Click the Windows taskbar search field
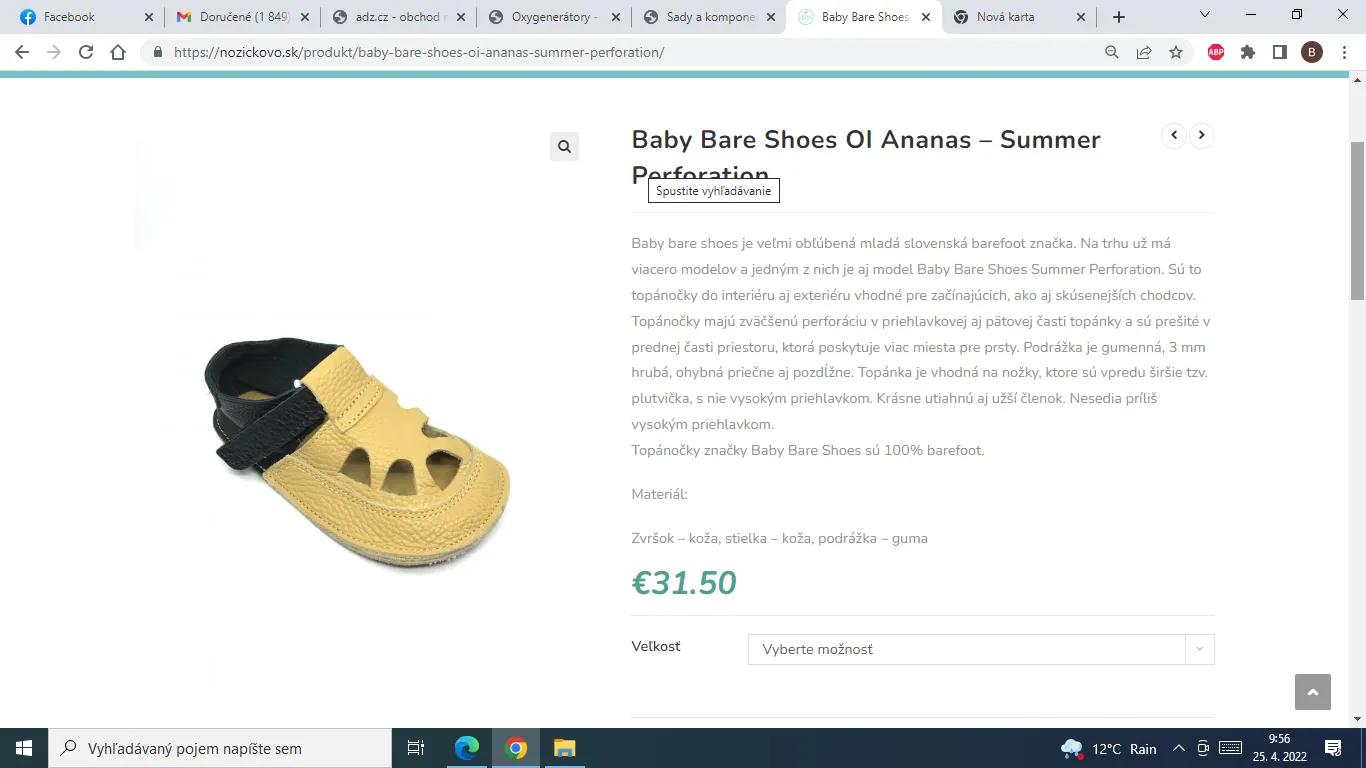The width and height of the screenshot is (1366, 768). click(x=220, y=748)
